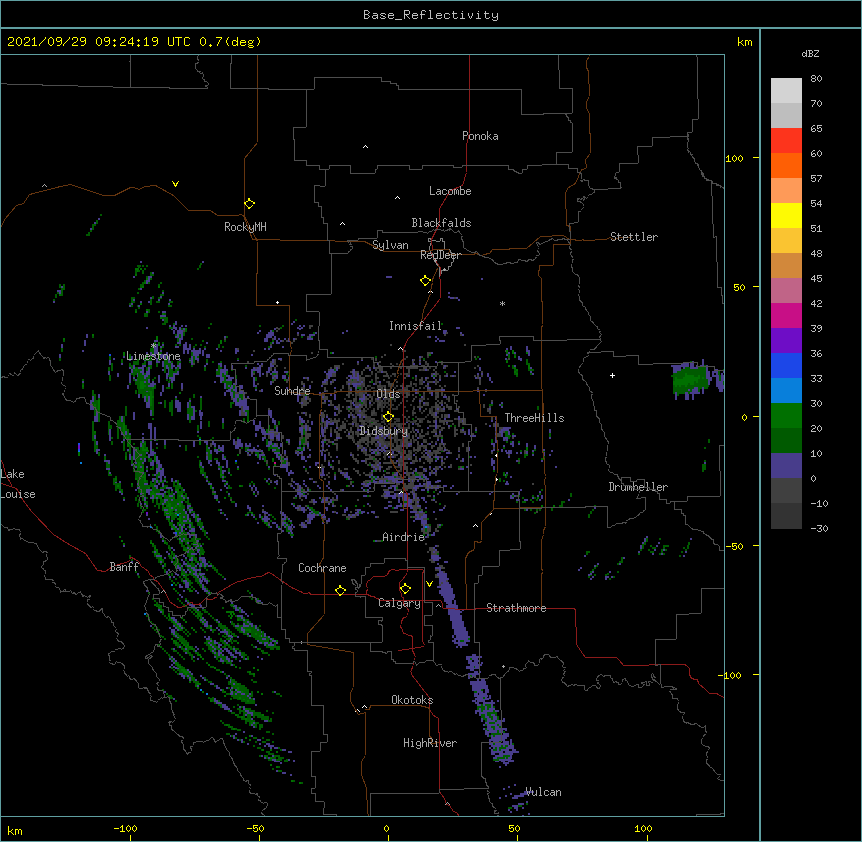Click the RockyMH town label
This screenshot has width=862, height=842.
point(245,227)
